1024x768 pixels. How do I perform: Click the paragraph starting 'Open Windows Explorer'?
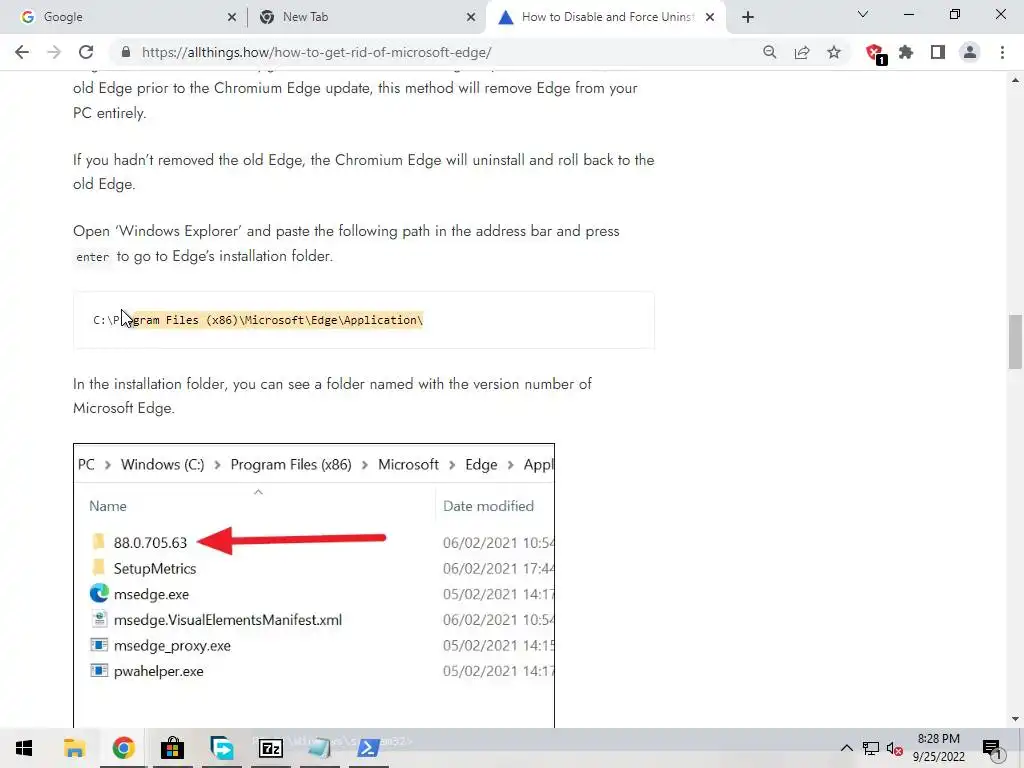[x=346, y=243]
